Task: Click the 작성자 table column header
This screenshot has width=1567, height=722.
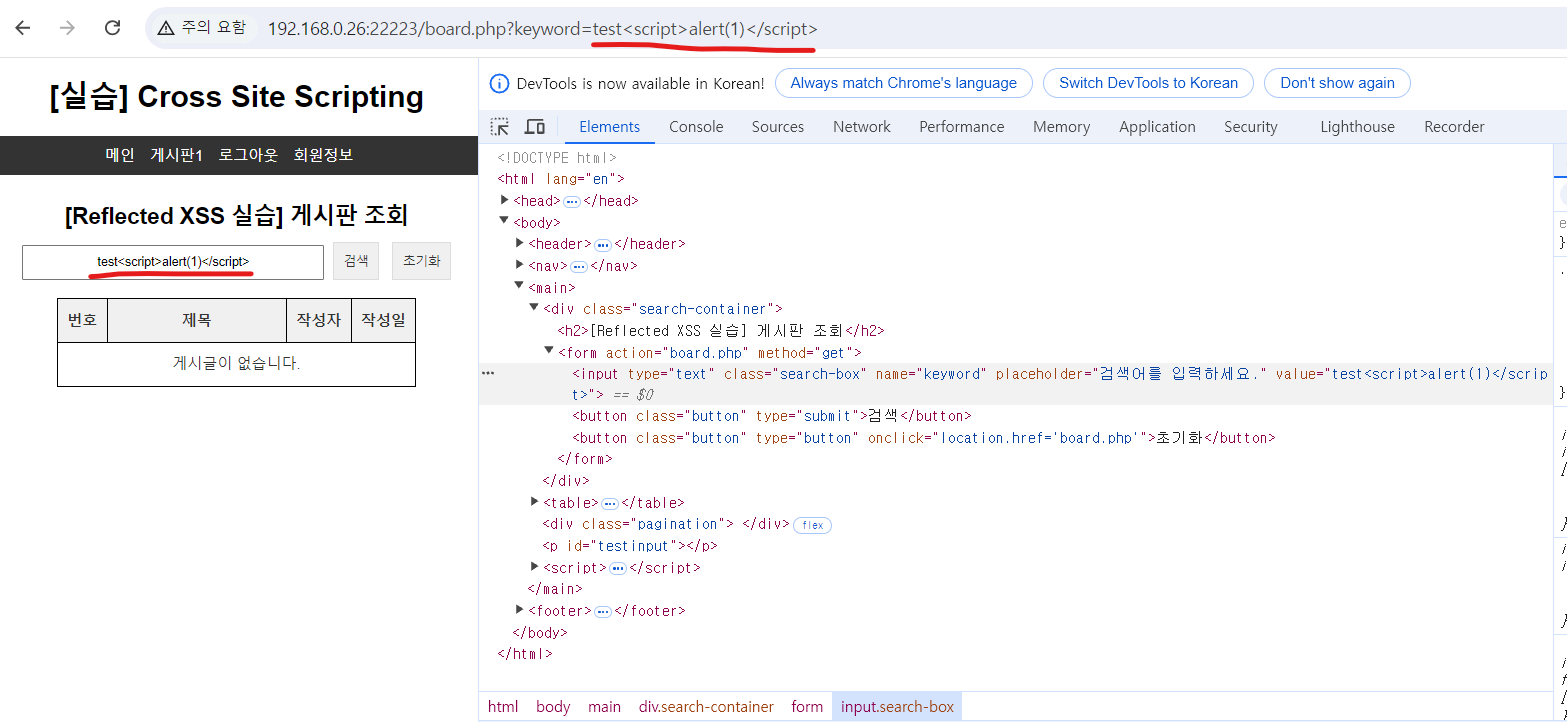Action: coord(319,320)
